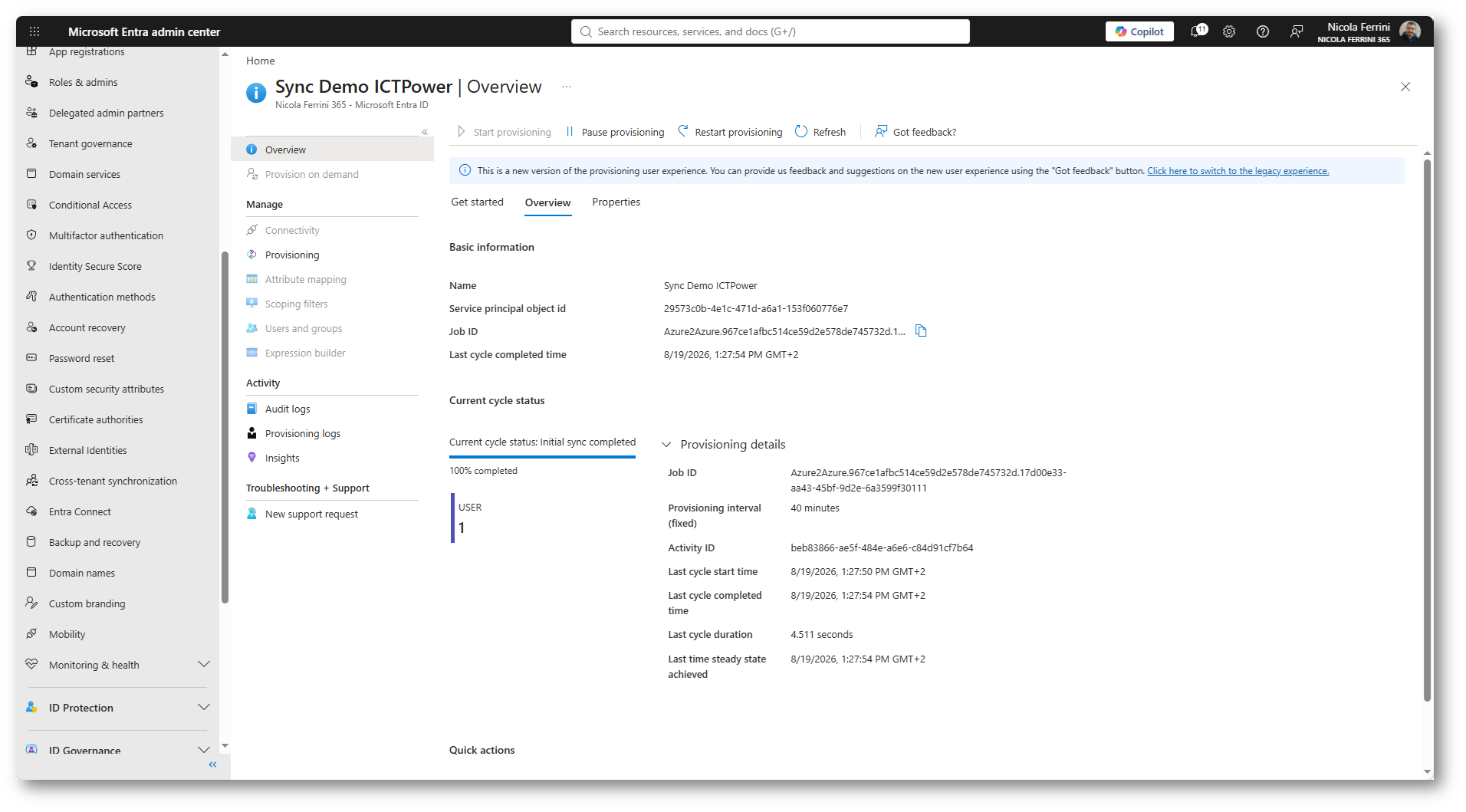Image resolution: width=1466 pixels, height=812 pixels.
Task: Click the Provisioning logs icon
Action: tap(251, 433)
